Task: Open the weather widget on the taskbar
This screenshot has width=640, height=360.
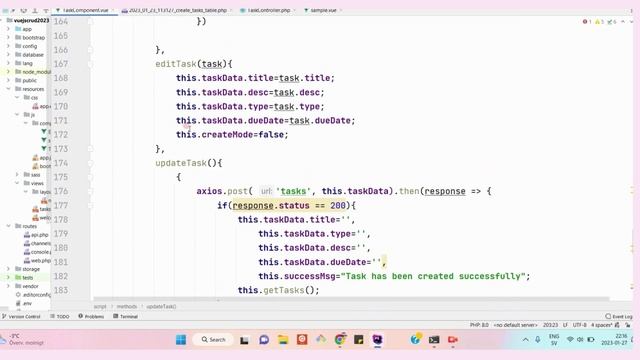Action: pos(22,340)
